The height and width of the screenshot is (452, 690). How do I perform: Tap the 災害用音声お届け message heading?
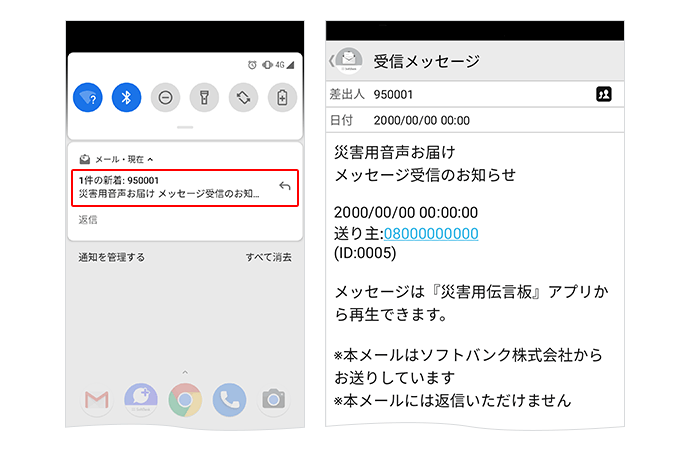(394, 152)
